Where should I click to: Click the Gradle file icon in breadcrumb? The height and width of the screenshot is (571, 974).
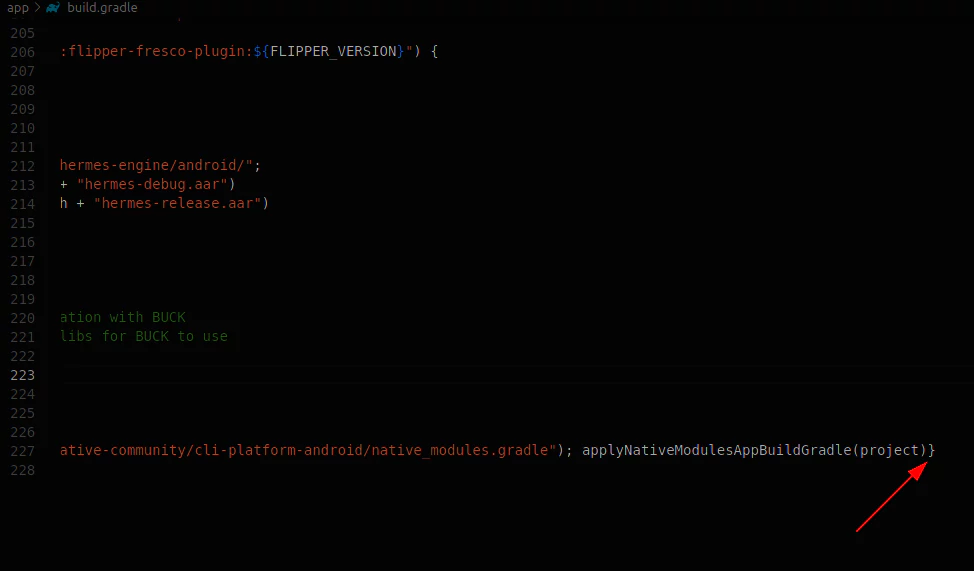[x=53, y=7]
